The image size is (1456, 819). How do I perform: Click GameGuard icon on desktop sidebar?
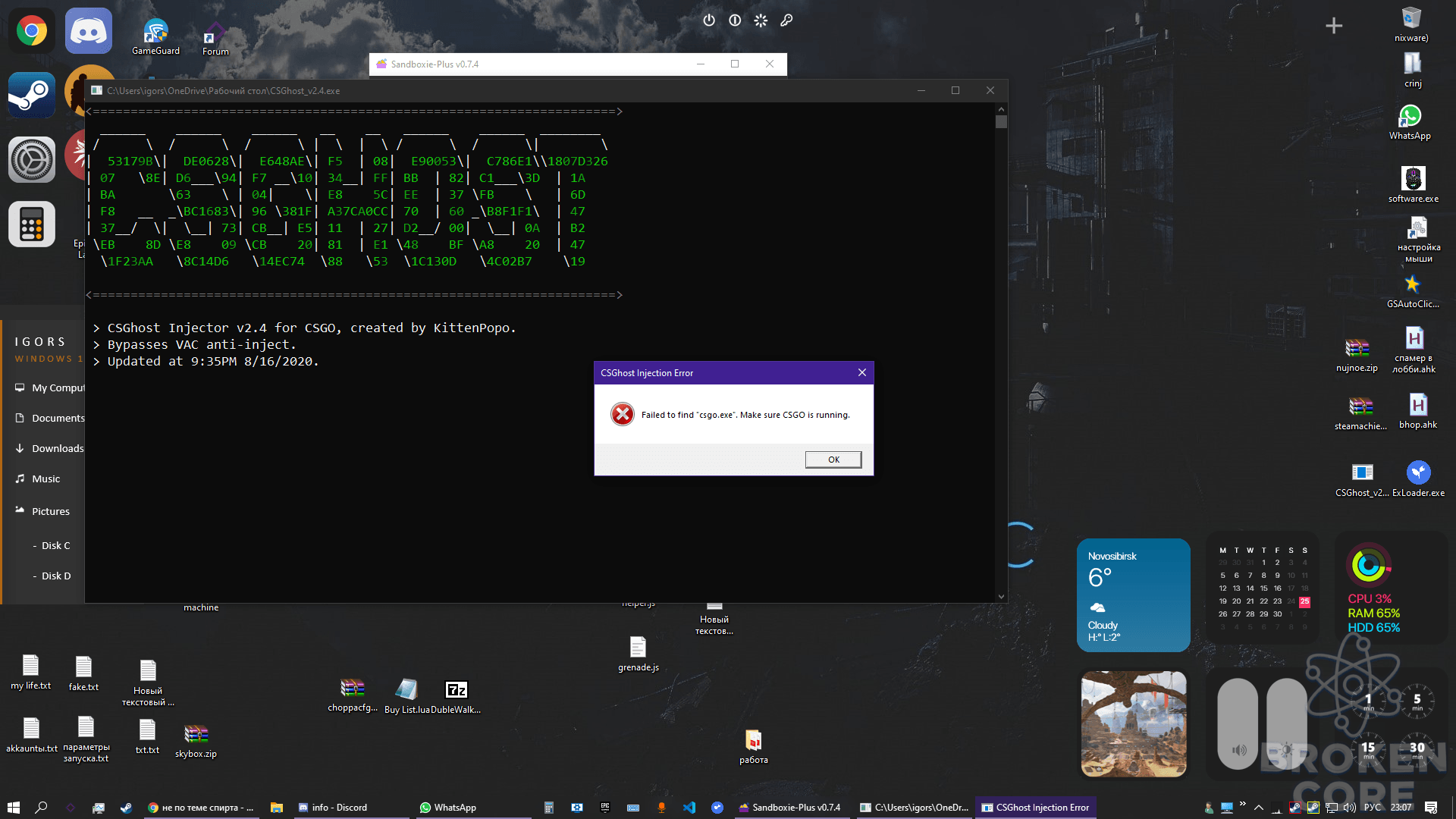click(x=156, y=31)
